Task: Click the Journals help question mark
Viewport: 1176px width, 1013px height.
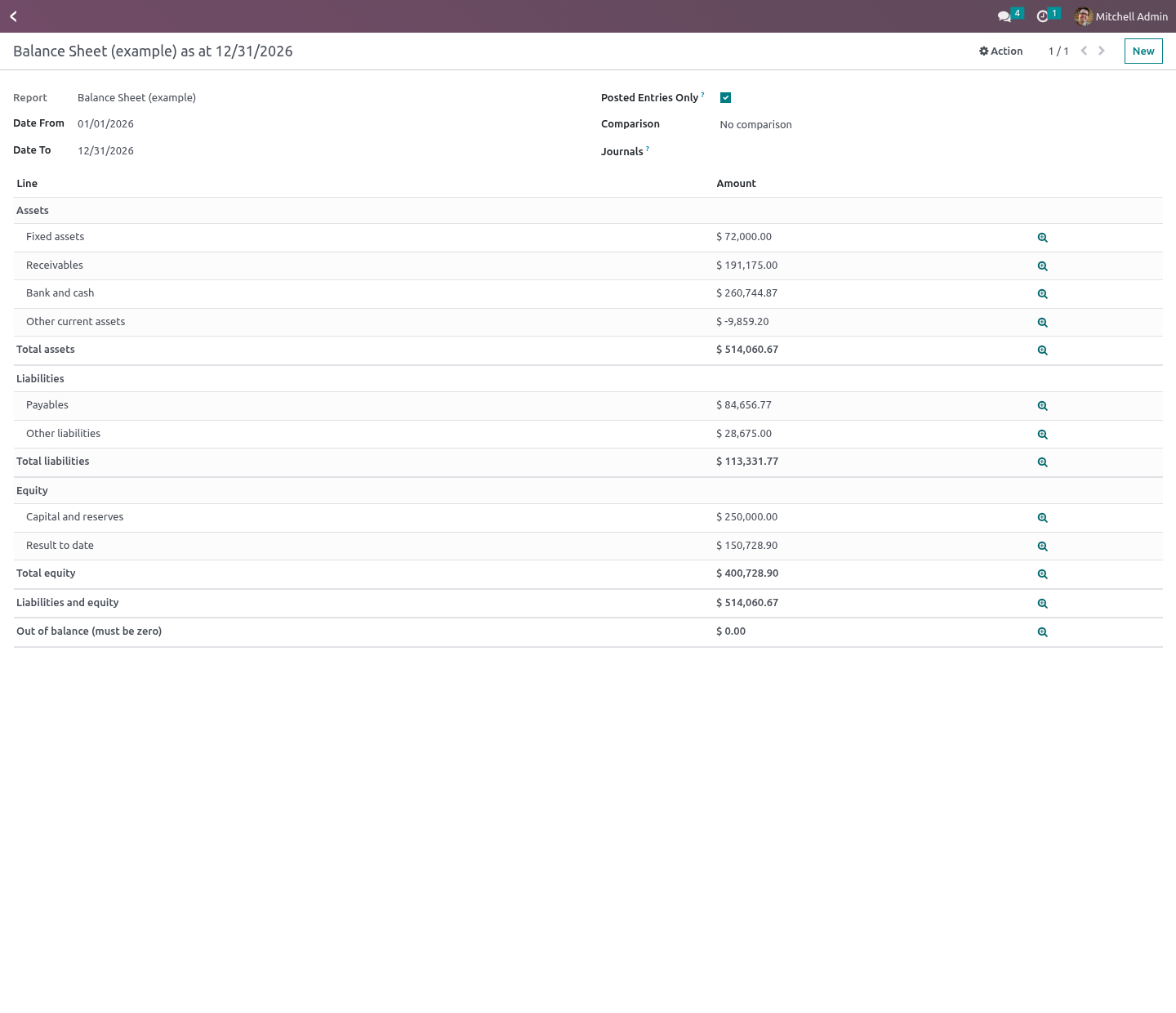Action: pyautogui.click(x=648, y=149)
